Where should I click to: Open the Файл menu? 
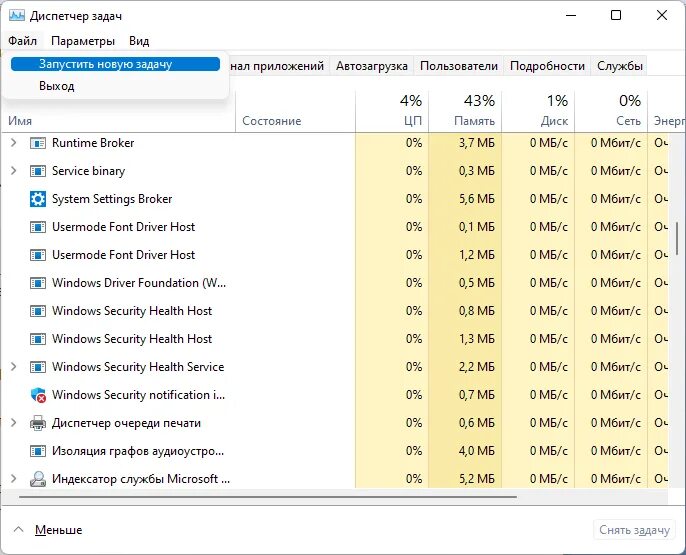point(22,41)
